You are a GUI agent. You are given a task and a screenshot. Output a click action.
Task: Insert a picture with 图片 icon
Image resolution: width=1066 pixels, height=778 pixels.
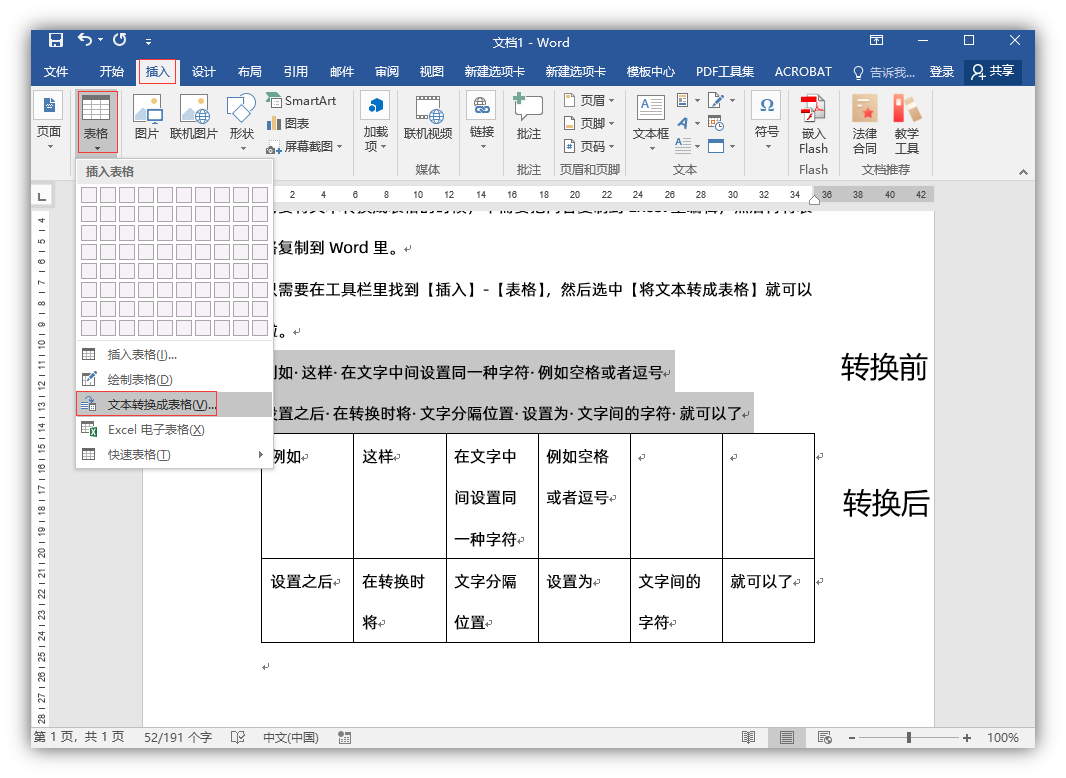pos(147,119)
